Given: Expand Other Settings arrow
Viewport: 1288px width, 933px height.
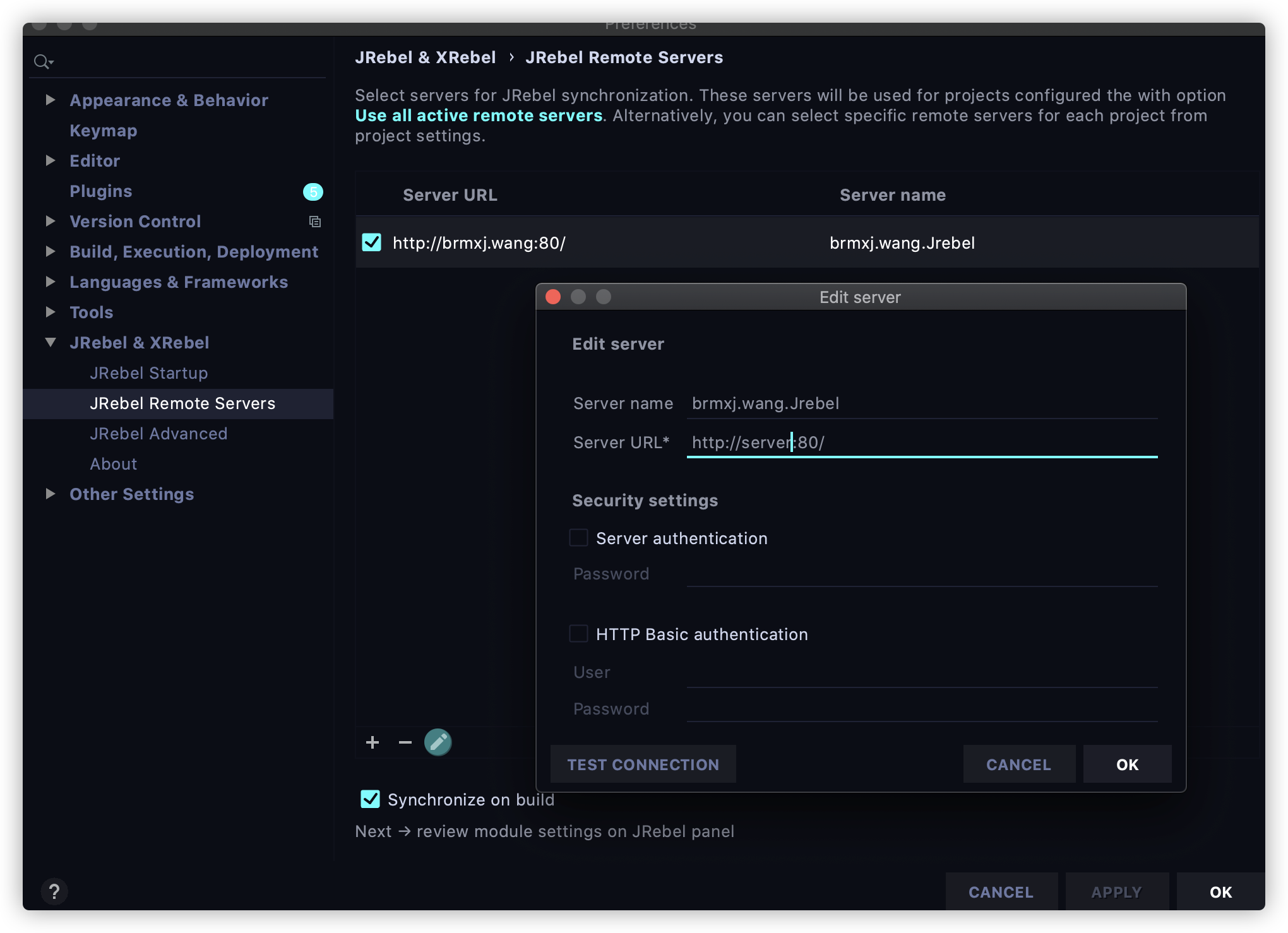Looking at the screenshot, I should click(51, 494).
